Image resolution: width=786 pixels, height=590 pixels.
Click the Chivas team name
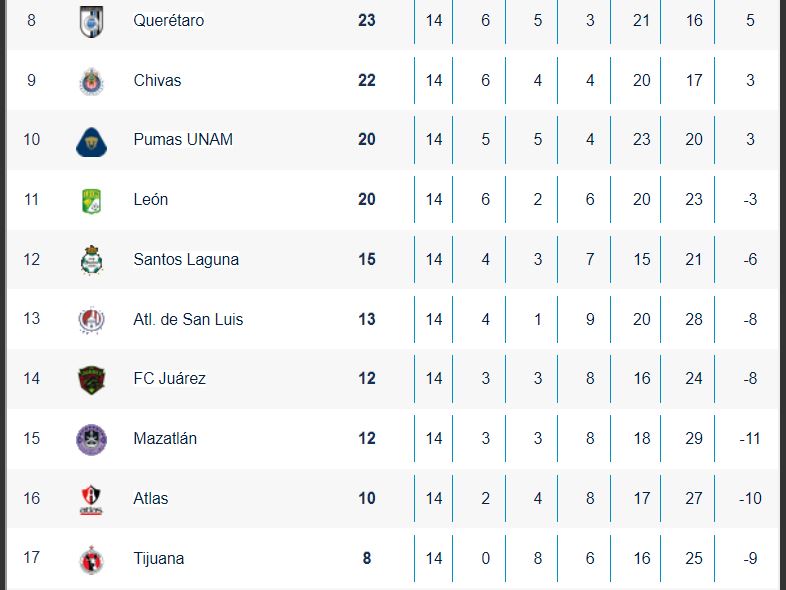click(157, 81)
